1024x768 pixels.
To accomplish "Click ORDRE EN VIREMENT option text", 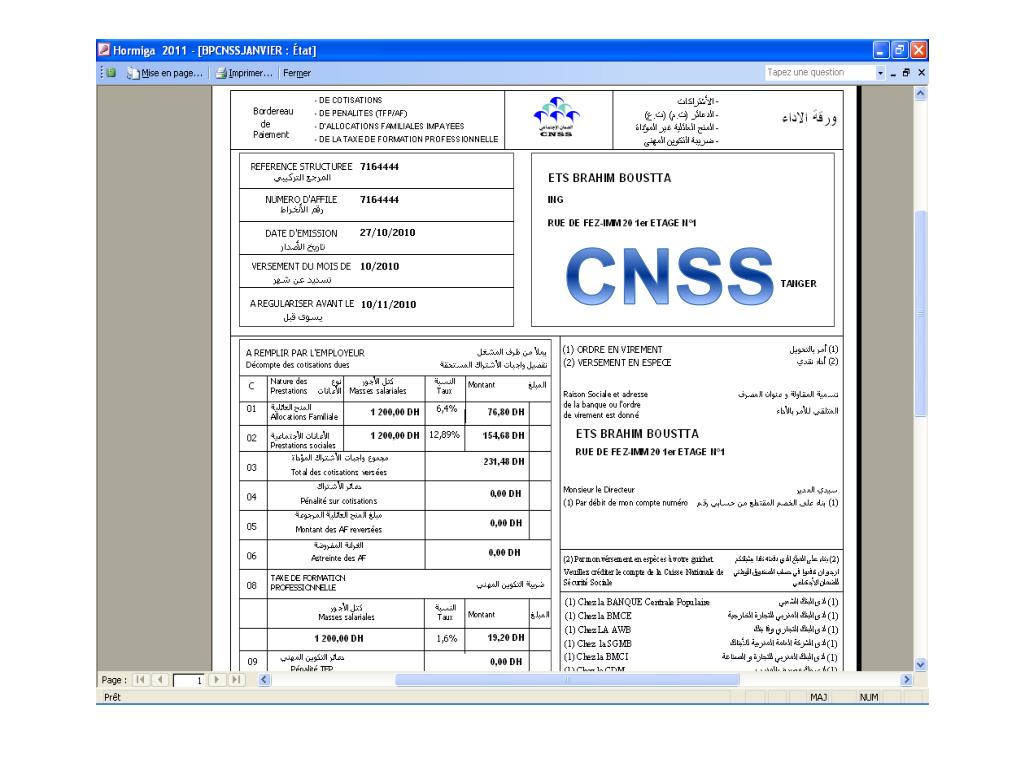I will pyautogui.click(x=613, y=349).
